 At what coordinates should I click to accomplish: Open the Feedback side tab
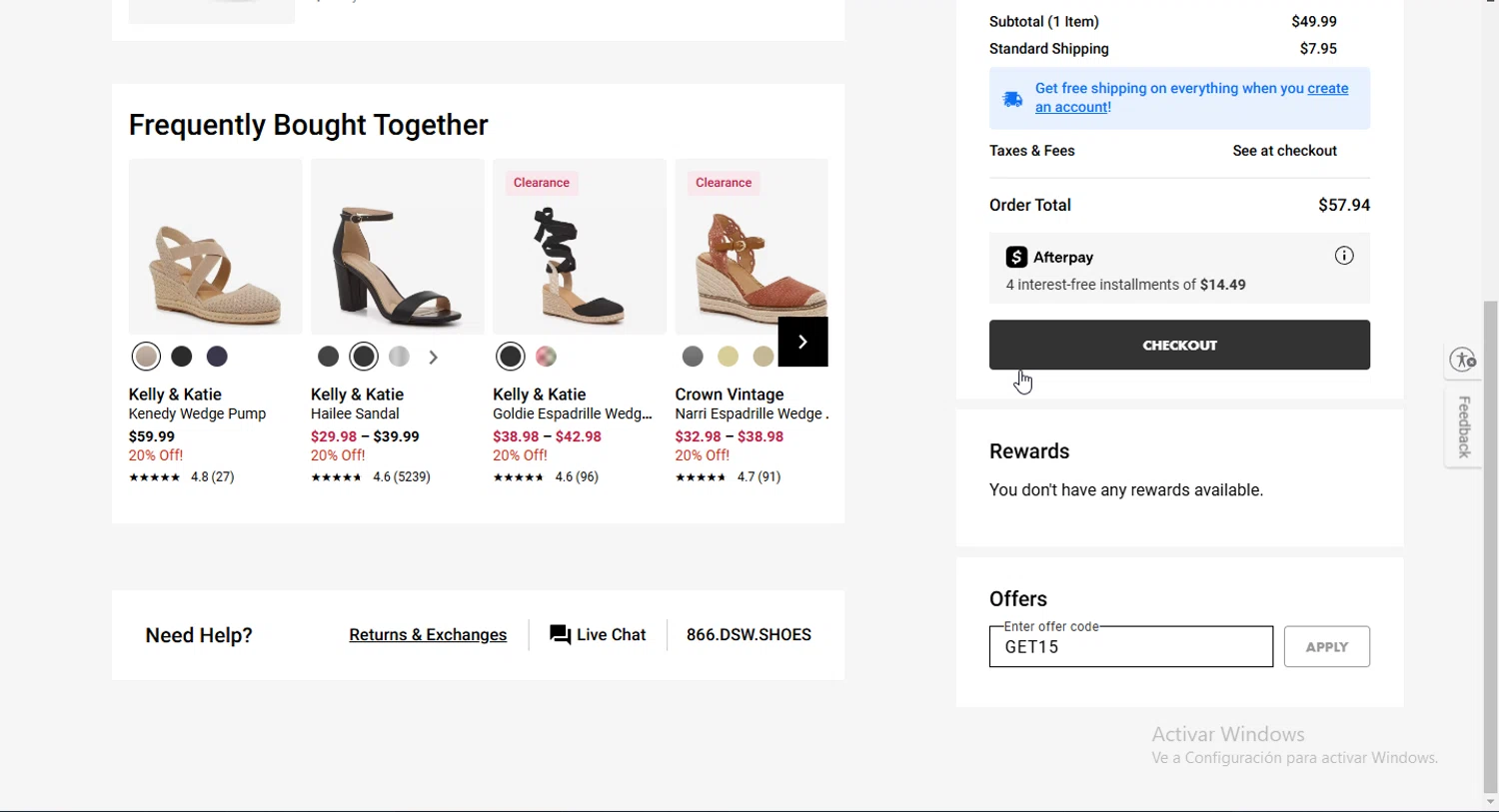click(x=1464, y=427)
